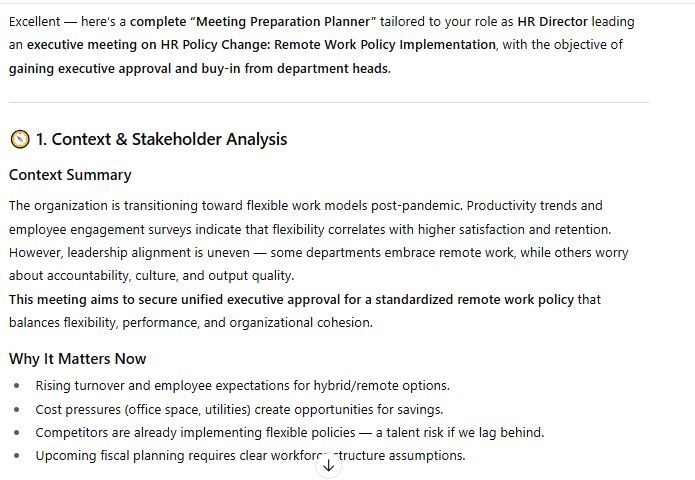
Task: Click the bold 'HR Director' text
Action: (552, 21)
